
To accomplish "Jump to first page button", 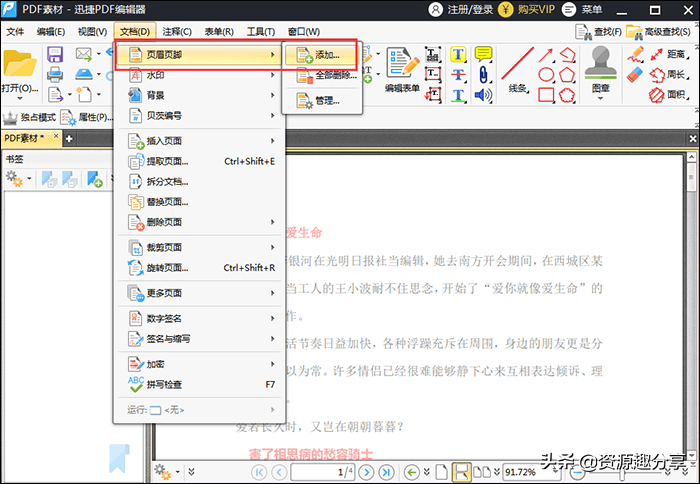I will tap(259, 472).
